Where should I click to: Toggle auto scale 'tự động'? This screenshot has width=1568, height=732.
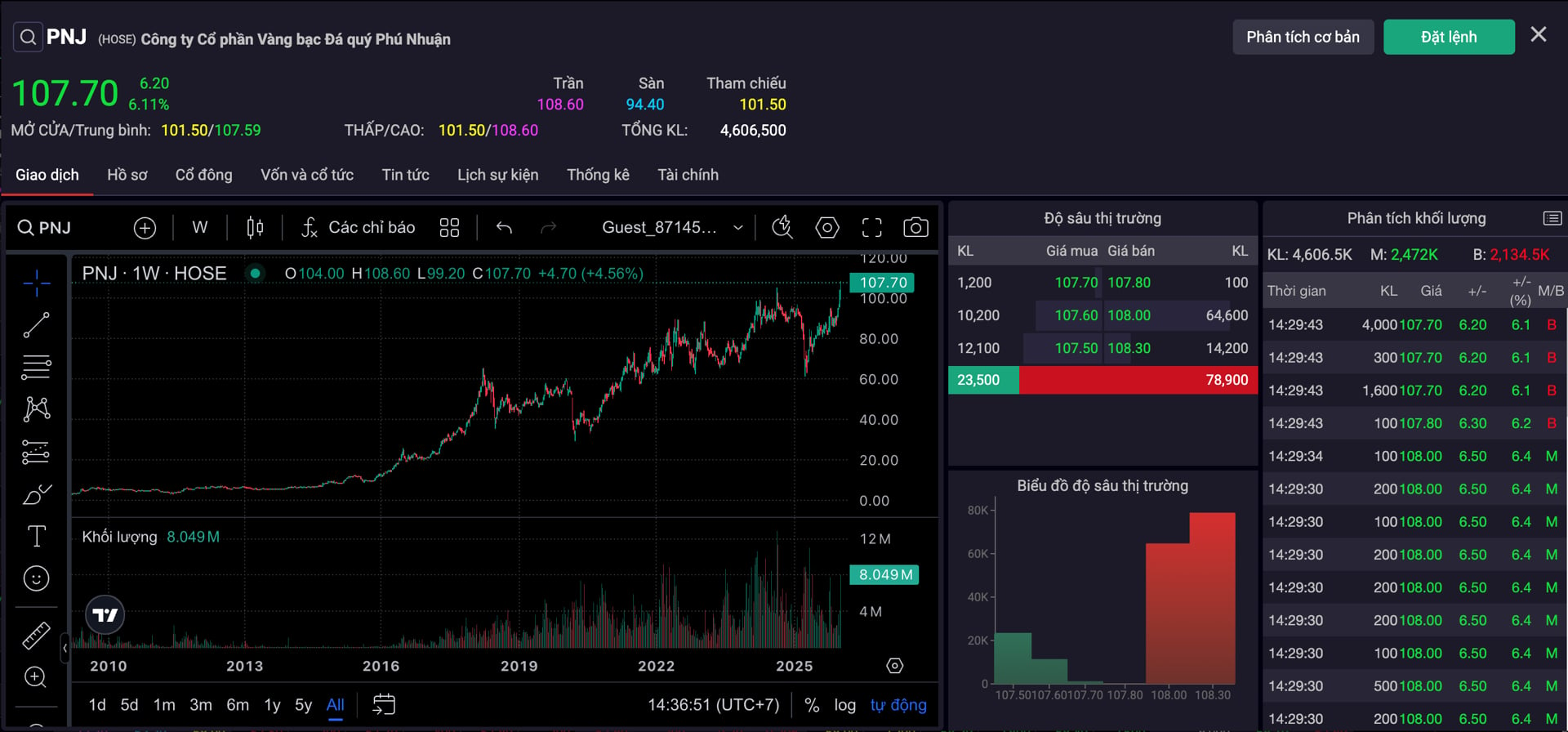pyautogui.click(x=898, y=705)
